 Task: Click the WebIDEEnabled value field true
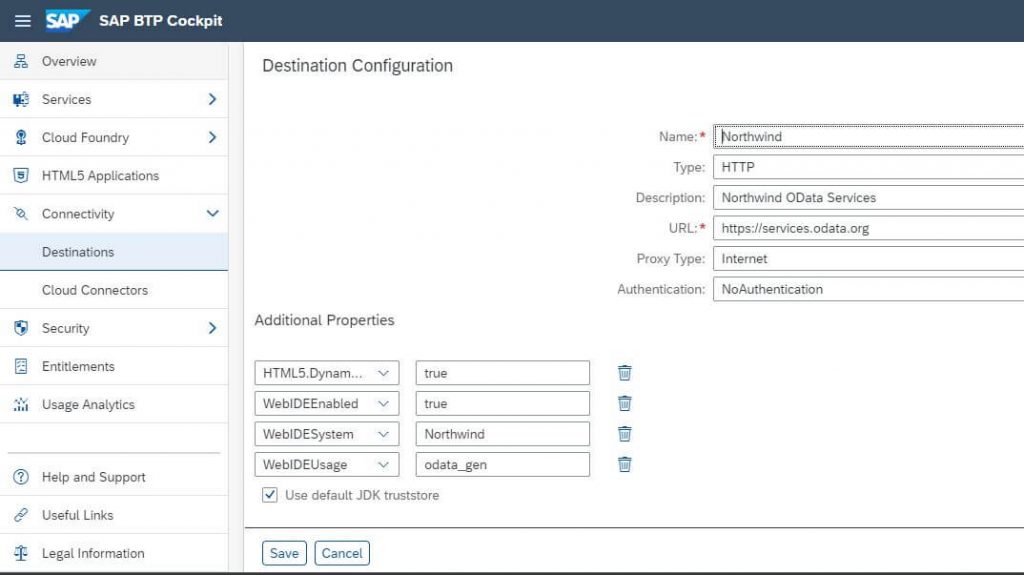[503, 404]
